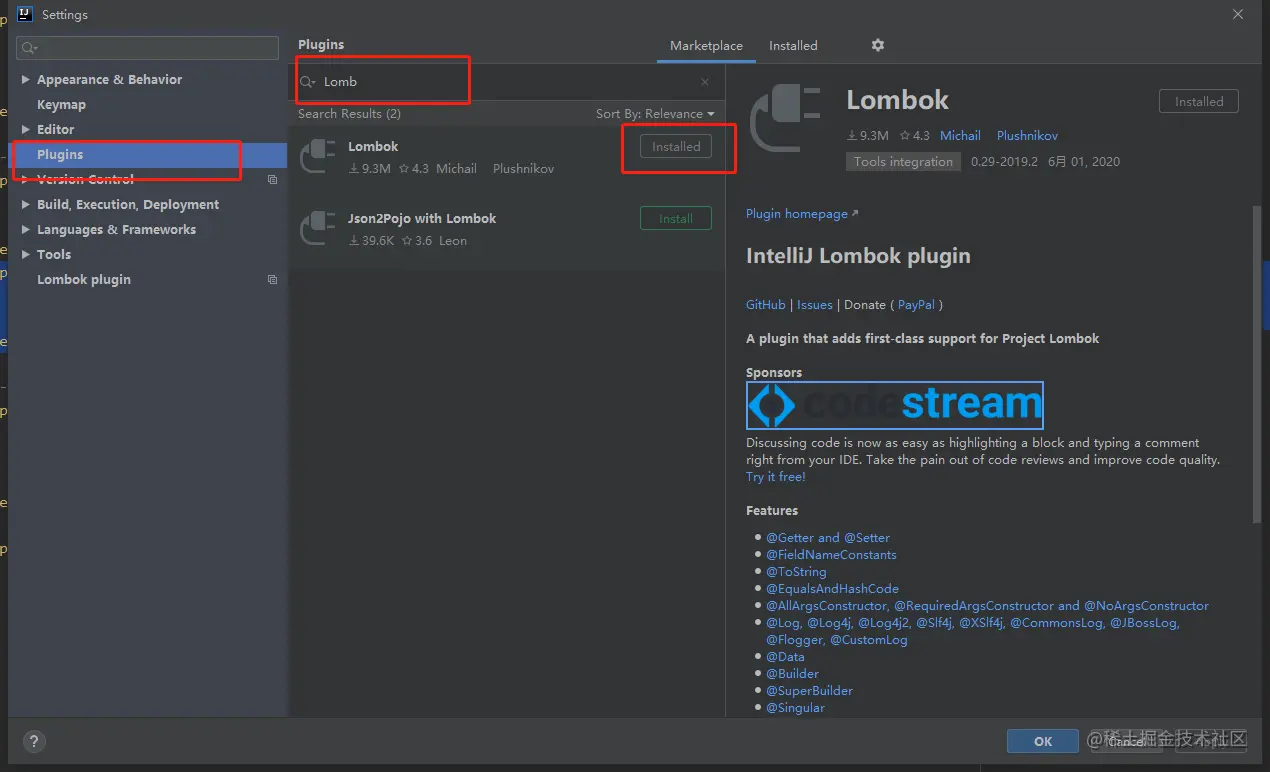
Task: Focus the settings sidebar search field
Action: (x=147, y=48)
